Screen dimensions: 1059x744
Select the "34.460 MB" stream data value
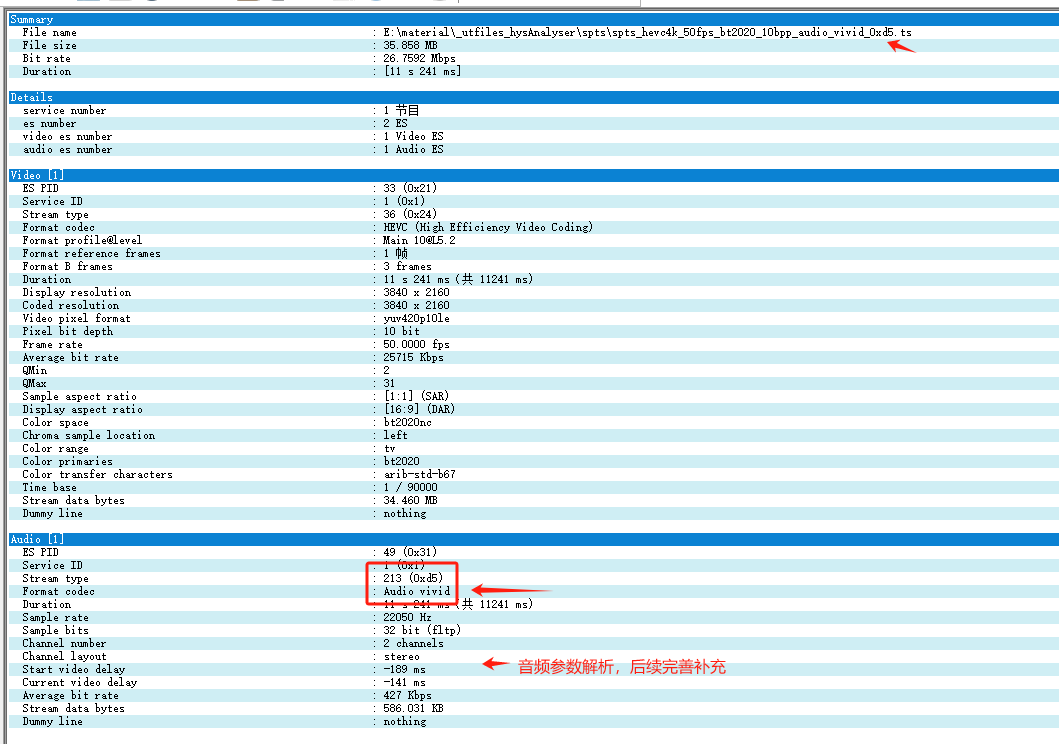(411, 501)
